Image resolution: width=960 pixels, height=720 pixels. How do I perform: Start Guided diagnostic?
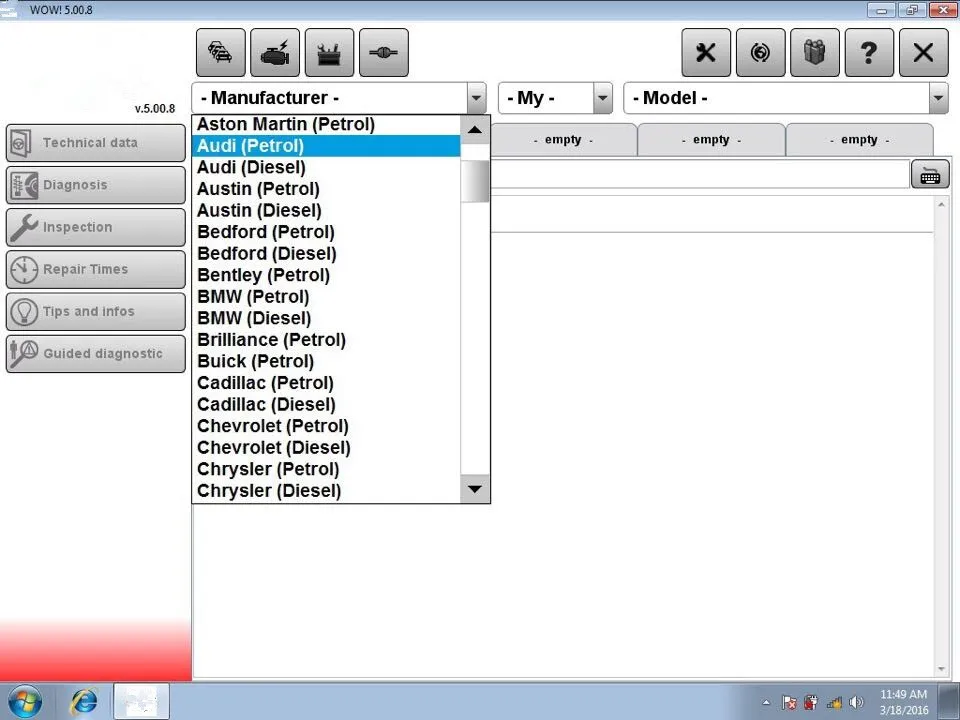click(96, 354)
